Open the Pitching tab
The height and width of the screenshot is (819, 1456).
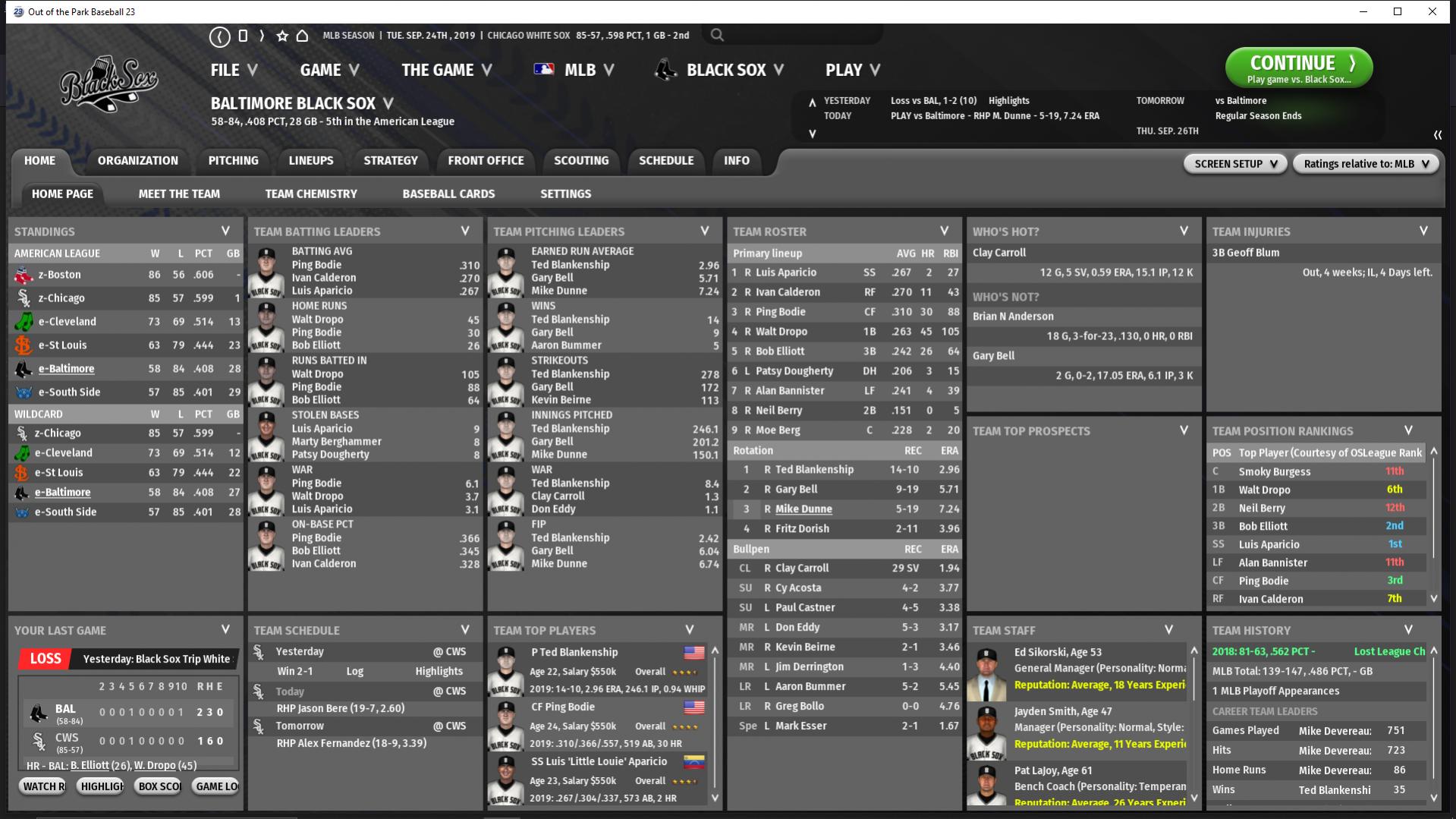pos(233,161)
